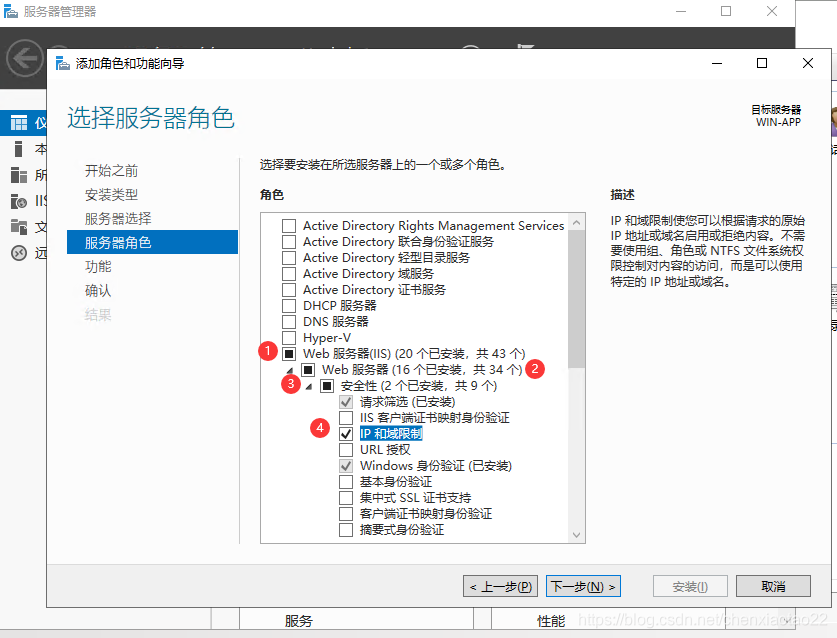837x638 pixels.
Task: Click the IIS icon in Server Manager sidebar
Action: point(19,201)
